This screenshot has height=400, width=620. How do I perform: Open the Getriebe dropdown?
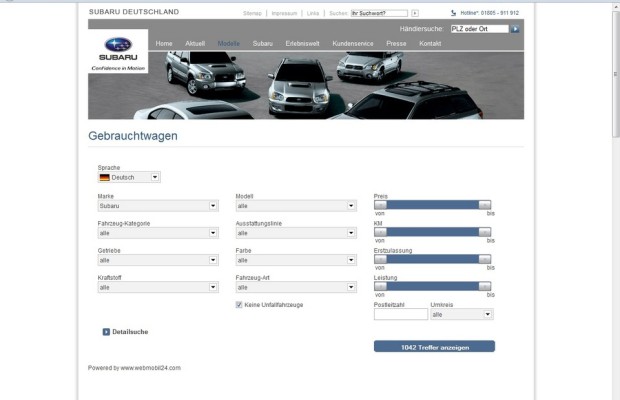pos(158,260)
